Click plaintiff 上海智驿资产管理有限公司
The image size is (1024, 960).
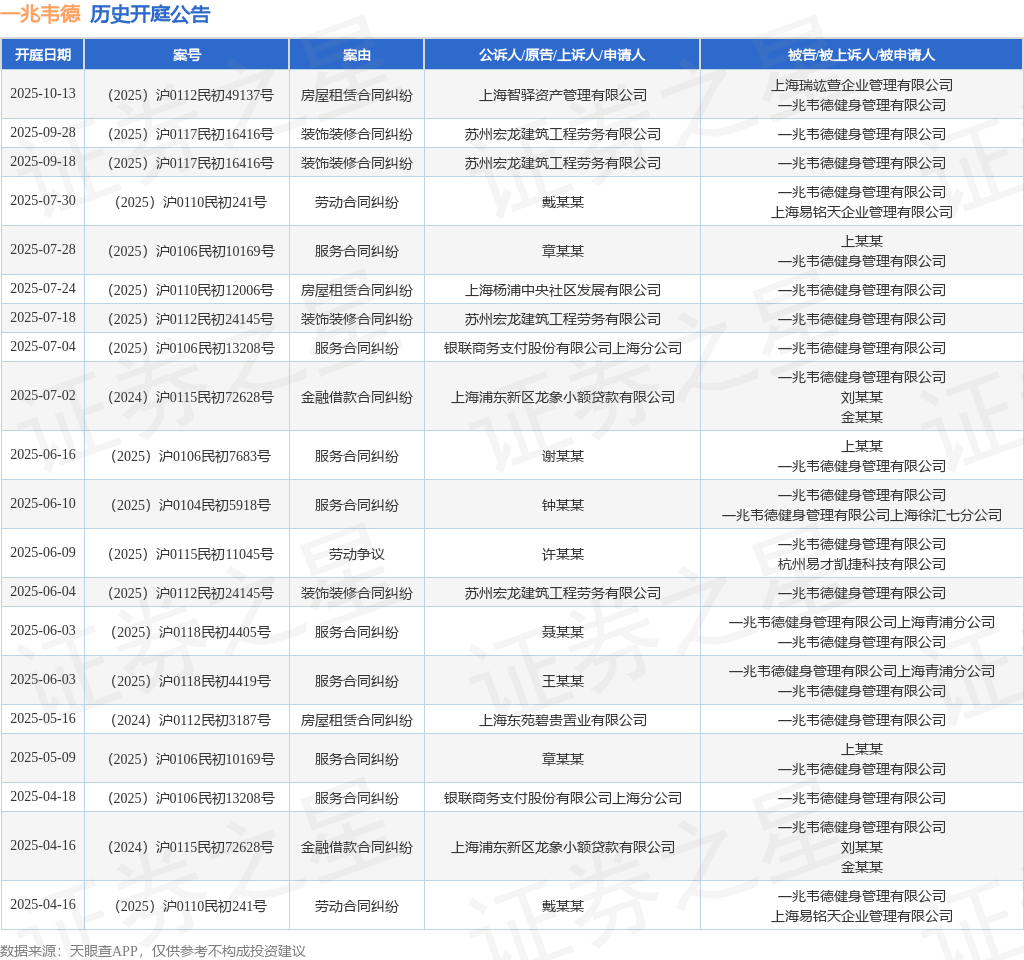(563, 95)
